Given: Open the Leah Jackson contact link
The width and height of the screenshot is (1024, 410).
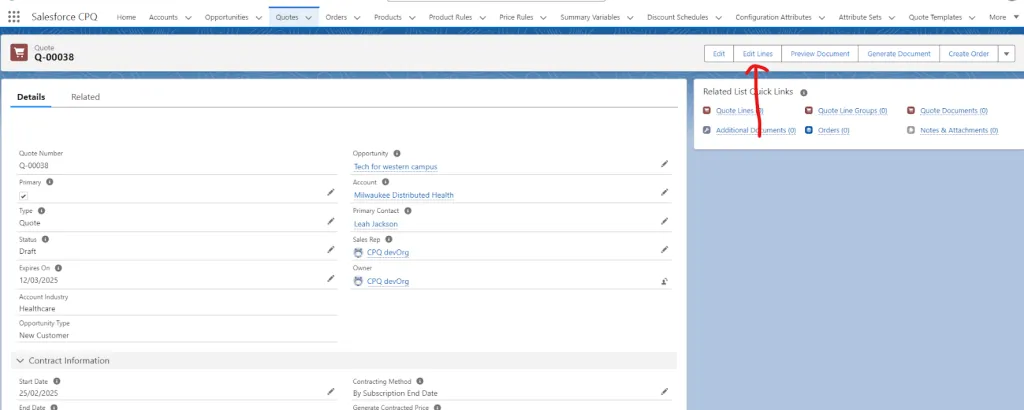Looking at the screenshot, I should click(x=376, y=224).
